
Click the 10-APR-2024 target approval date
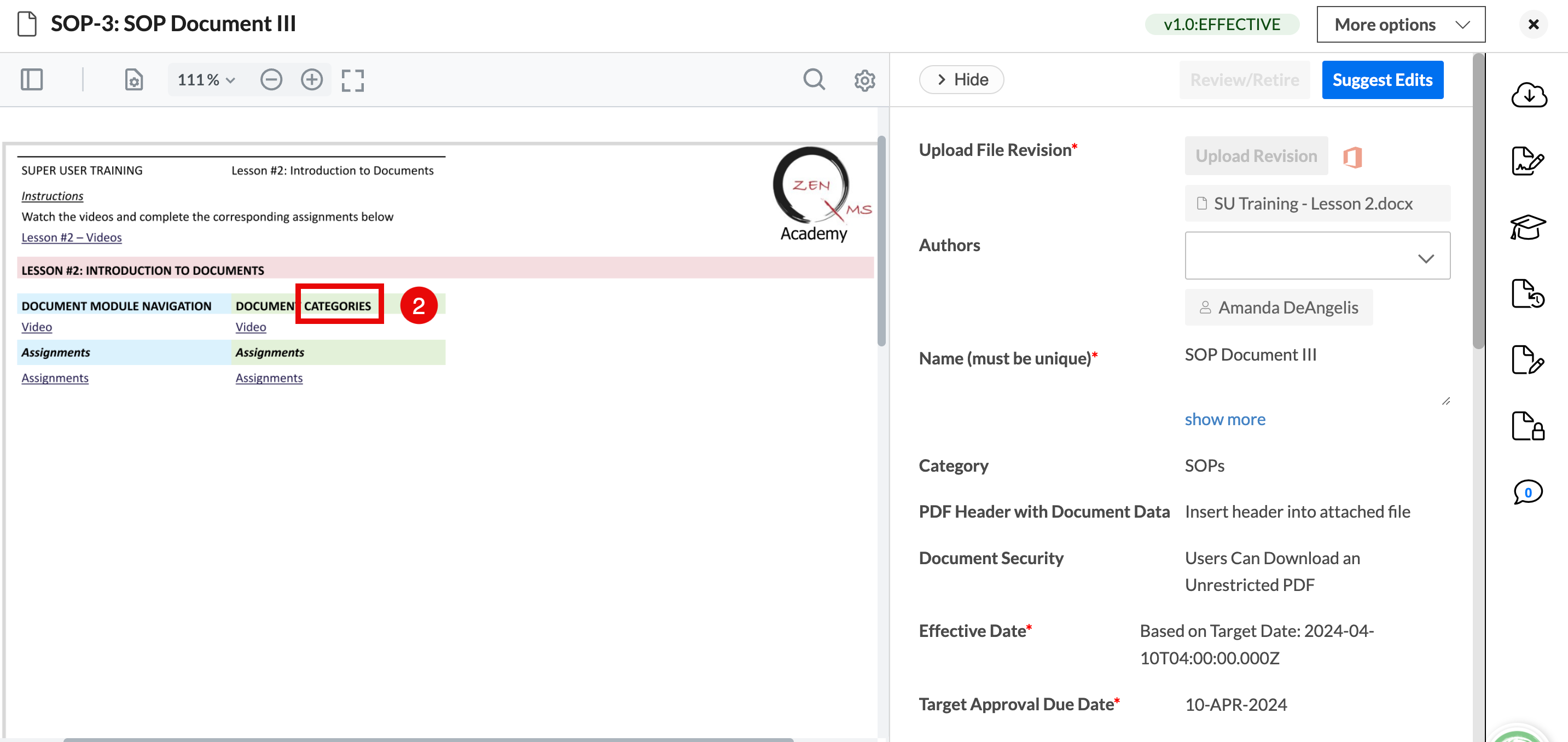point(1236,704)
